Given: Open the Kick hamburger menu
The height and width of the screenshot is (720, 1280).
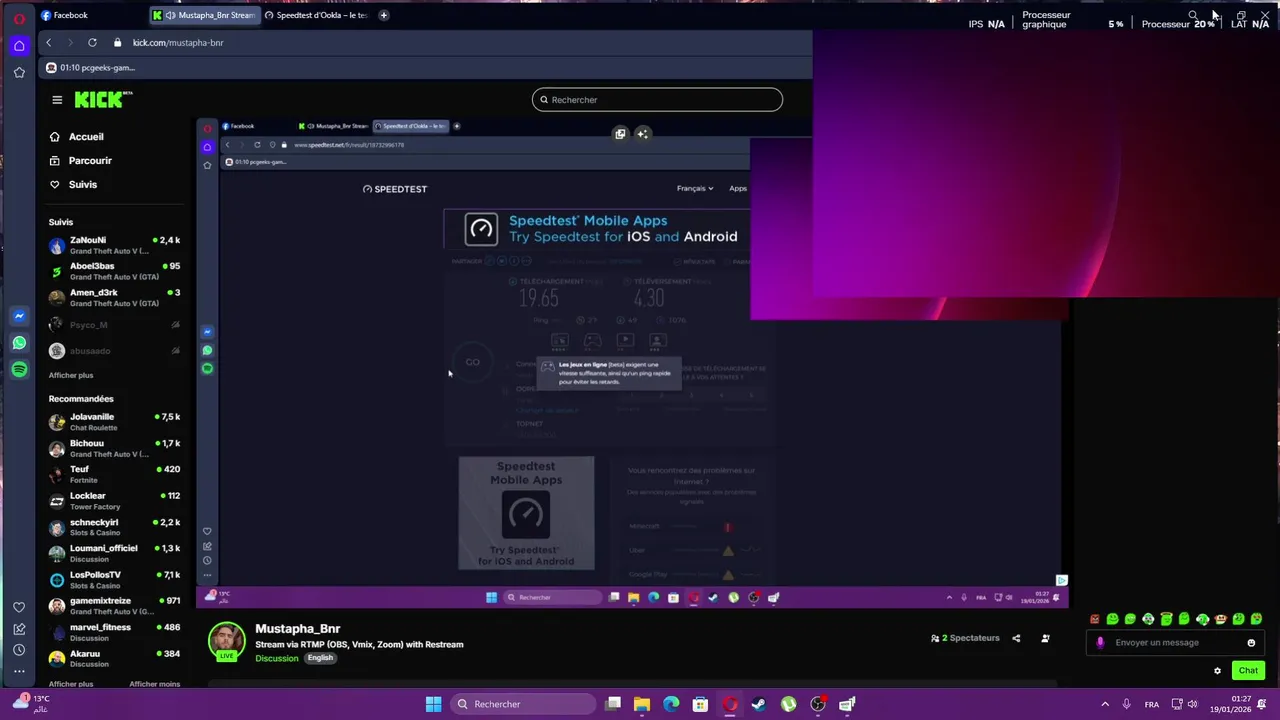Looking at the screenshot, I should pyautogui.click(x=57, y=100).
